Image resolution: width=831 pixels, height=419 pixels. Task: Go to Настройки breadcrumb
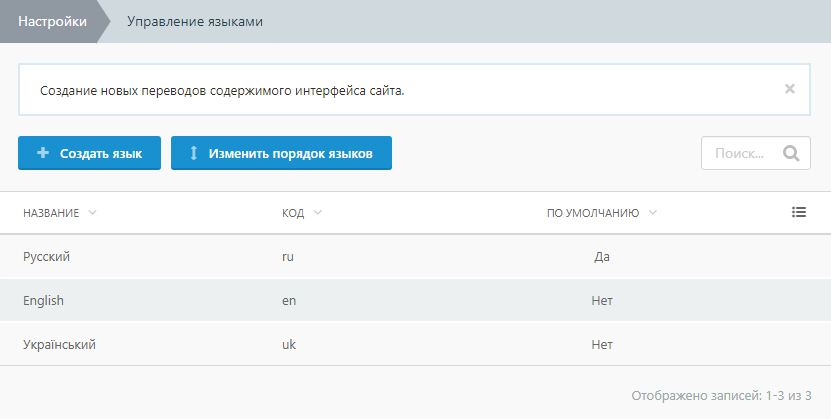pyautogui.click(x=51, y=21)
